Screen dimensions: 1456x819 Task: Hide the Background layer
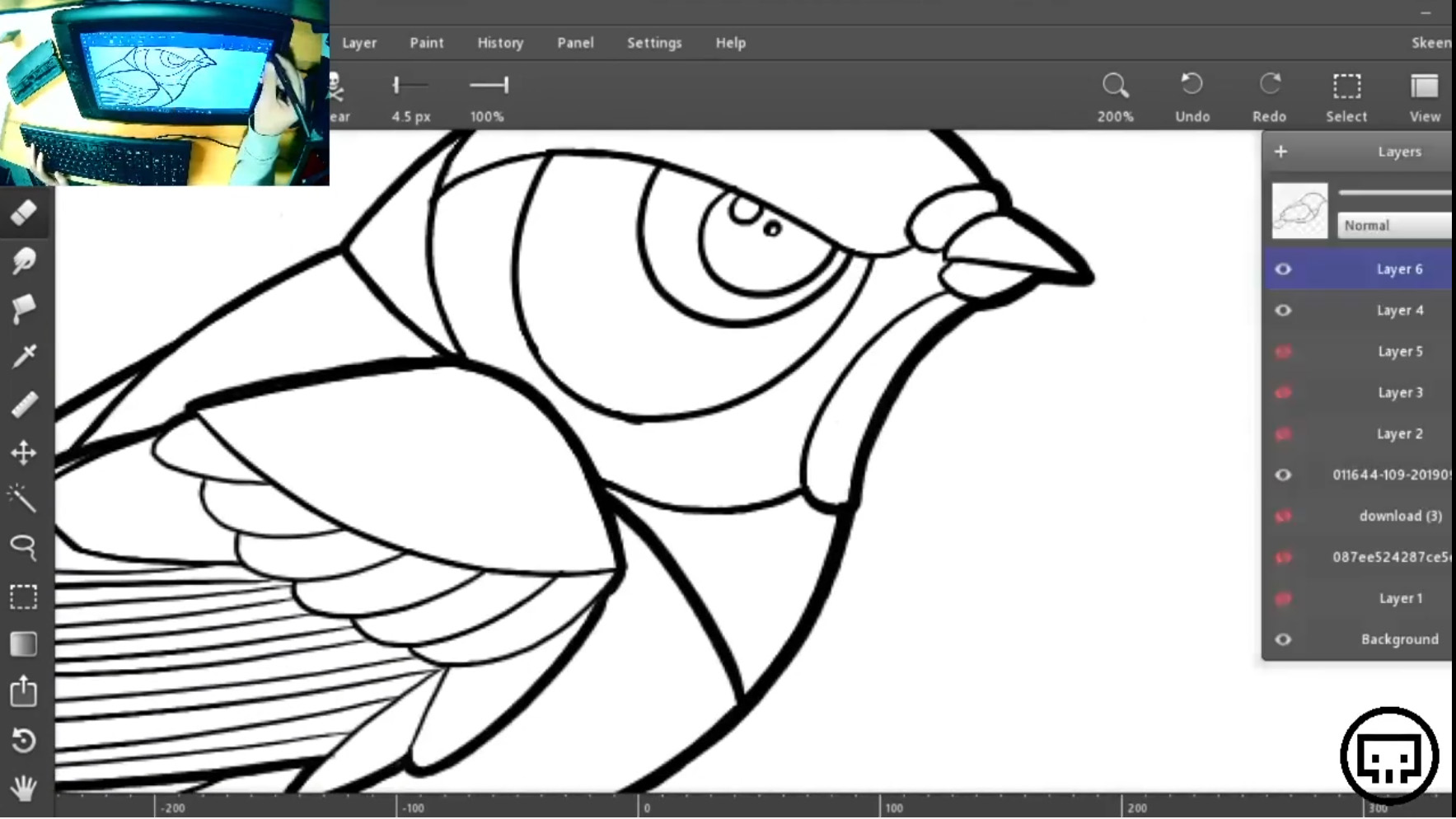pos(1283,639)
